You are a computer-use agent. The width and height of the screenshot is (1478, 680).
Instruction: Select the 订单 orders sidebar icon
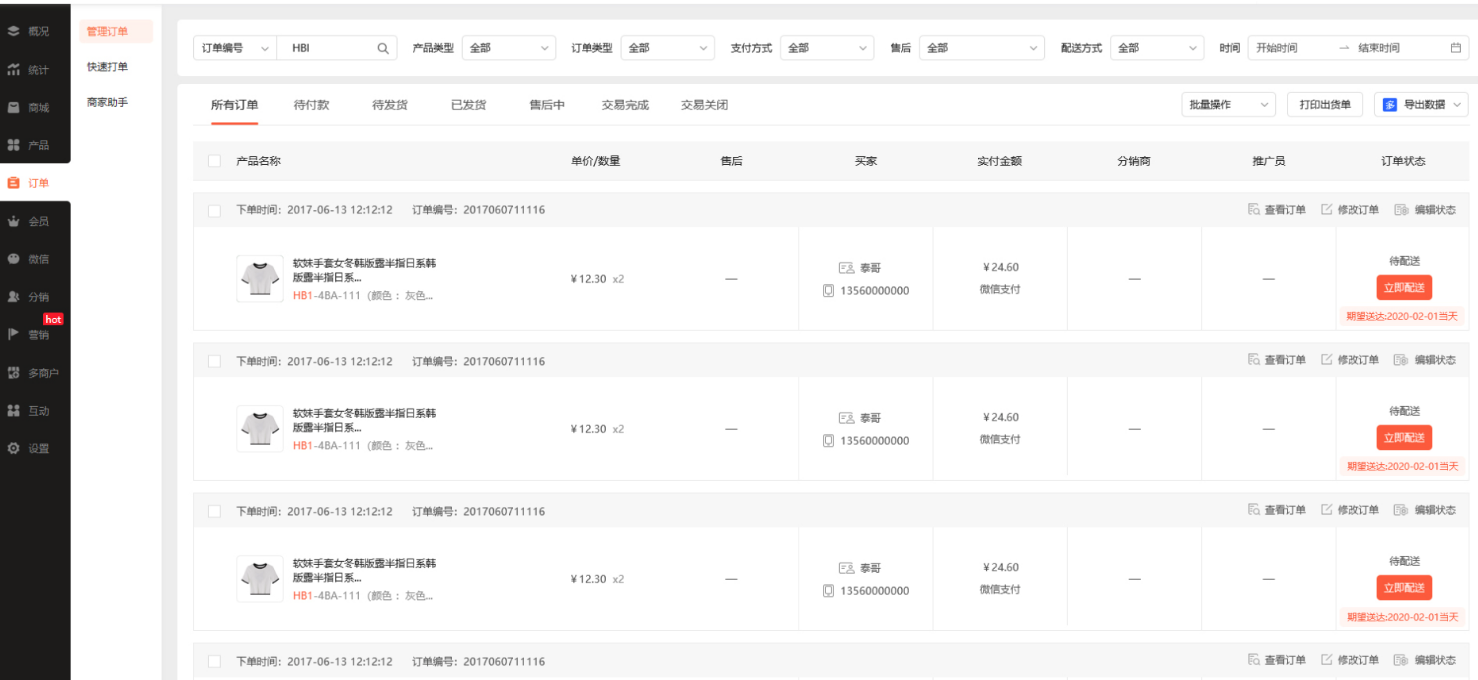[13, 183]
